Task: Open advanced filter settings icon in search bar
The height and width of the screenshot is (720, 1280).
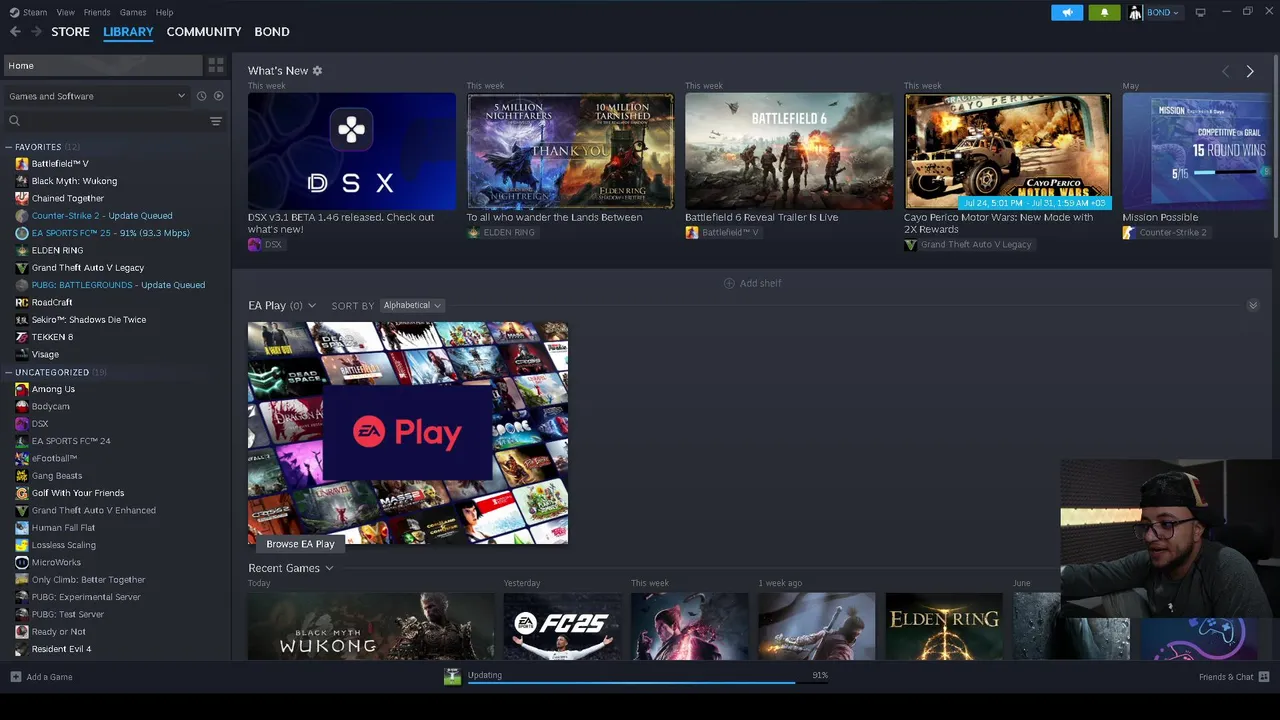Action: [215, 121]
